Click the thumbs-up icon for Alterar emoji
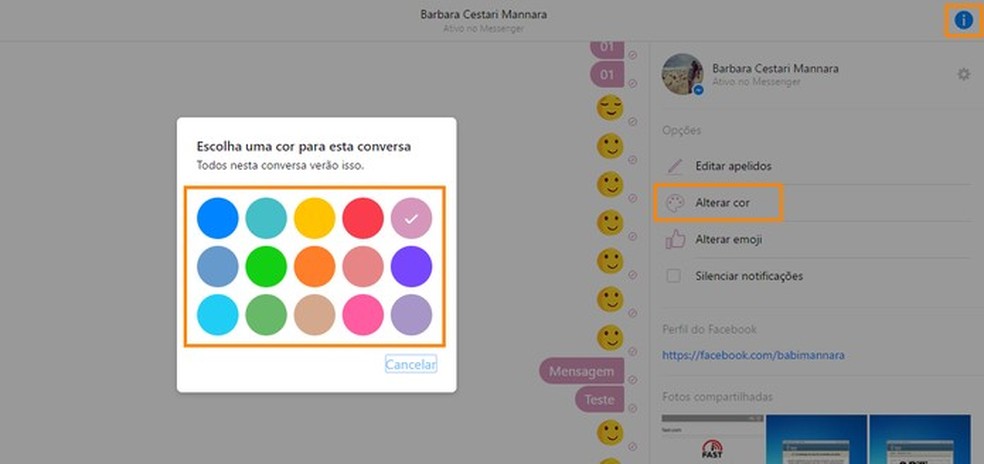Screen dimensions: 984x464 click(675, 239)
